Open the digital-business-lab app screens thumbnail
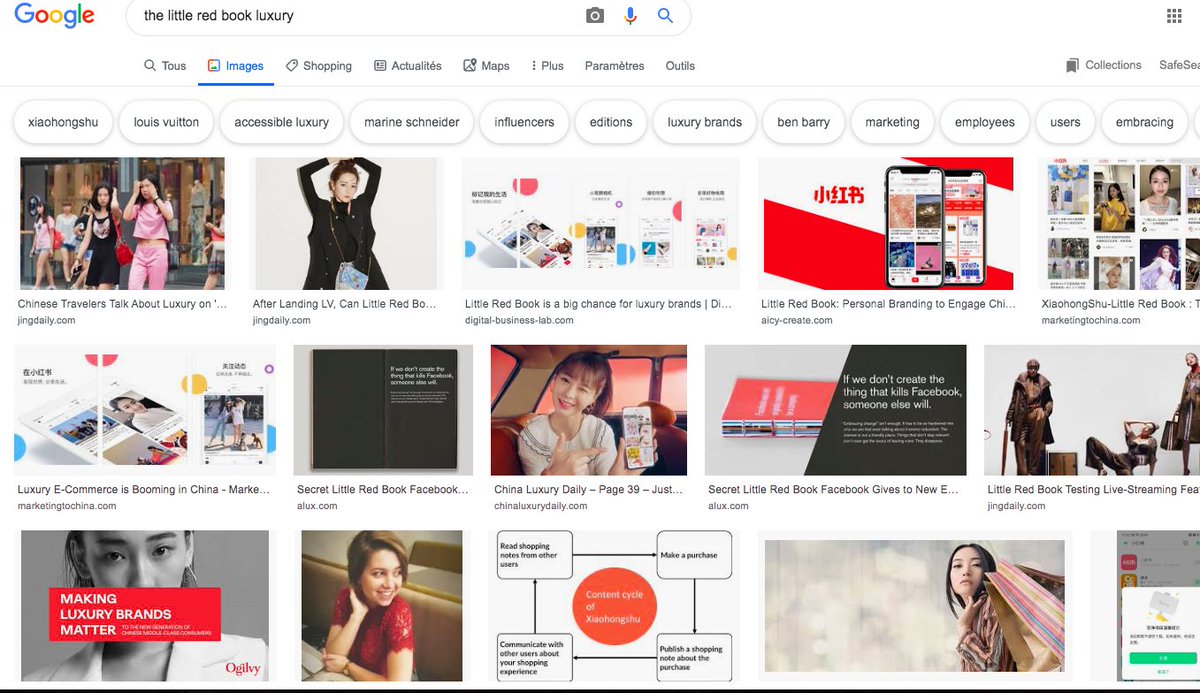 pos(600,223)
